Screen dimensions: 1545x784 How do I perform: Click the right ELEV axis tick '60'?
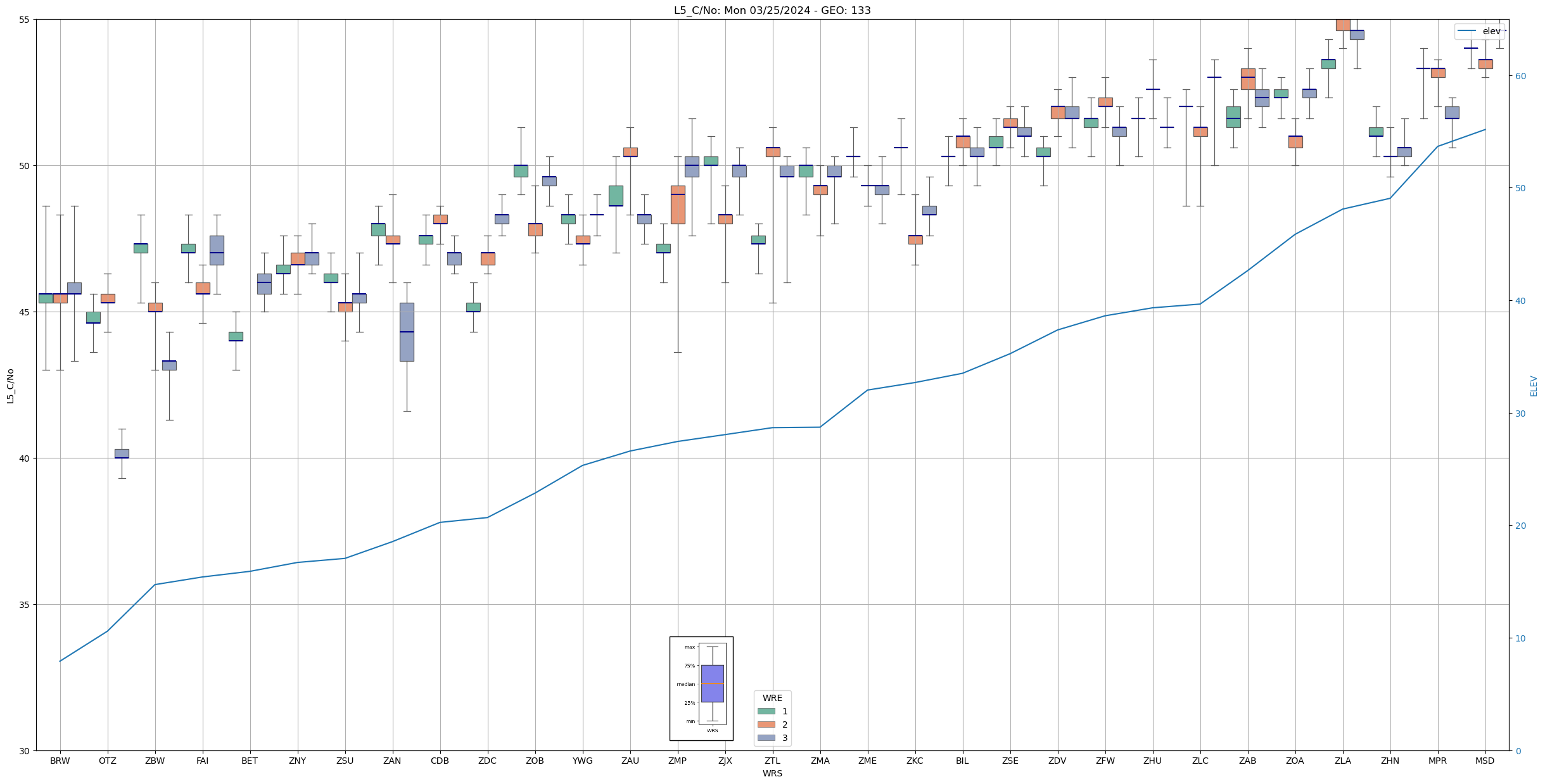1520,76
